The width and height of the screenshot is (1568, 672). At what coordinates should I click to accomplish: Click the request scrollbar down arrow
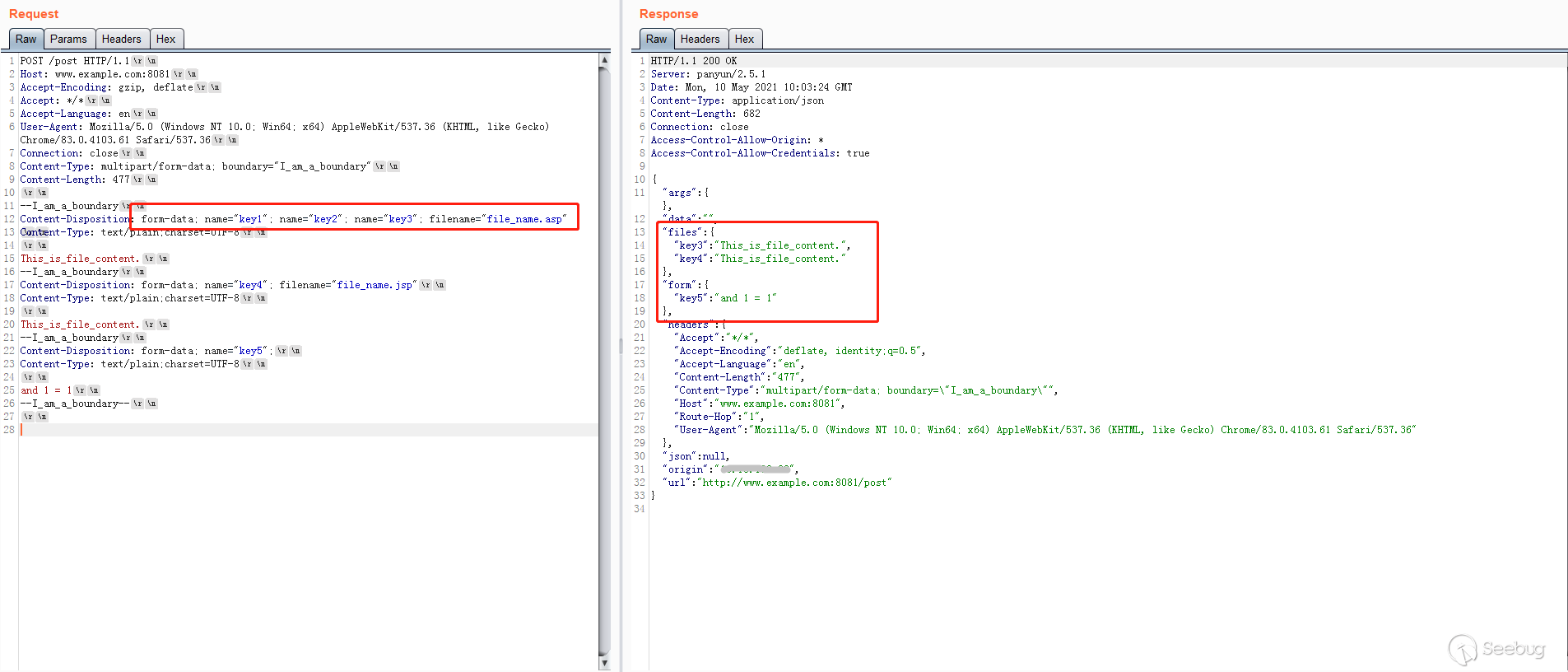click(604, 663)
